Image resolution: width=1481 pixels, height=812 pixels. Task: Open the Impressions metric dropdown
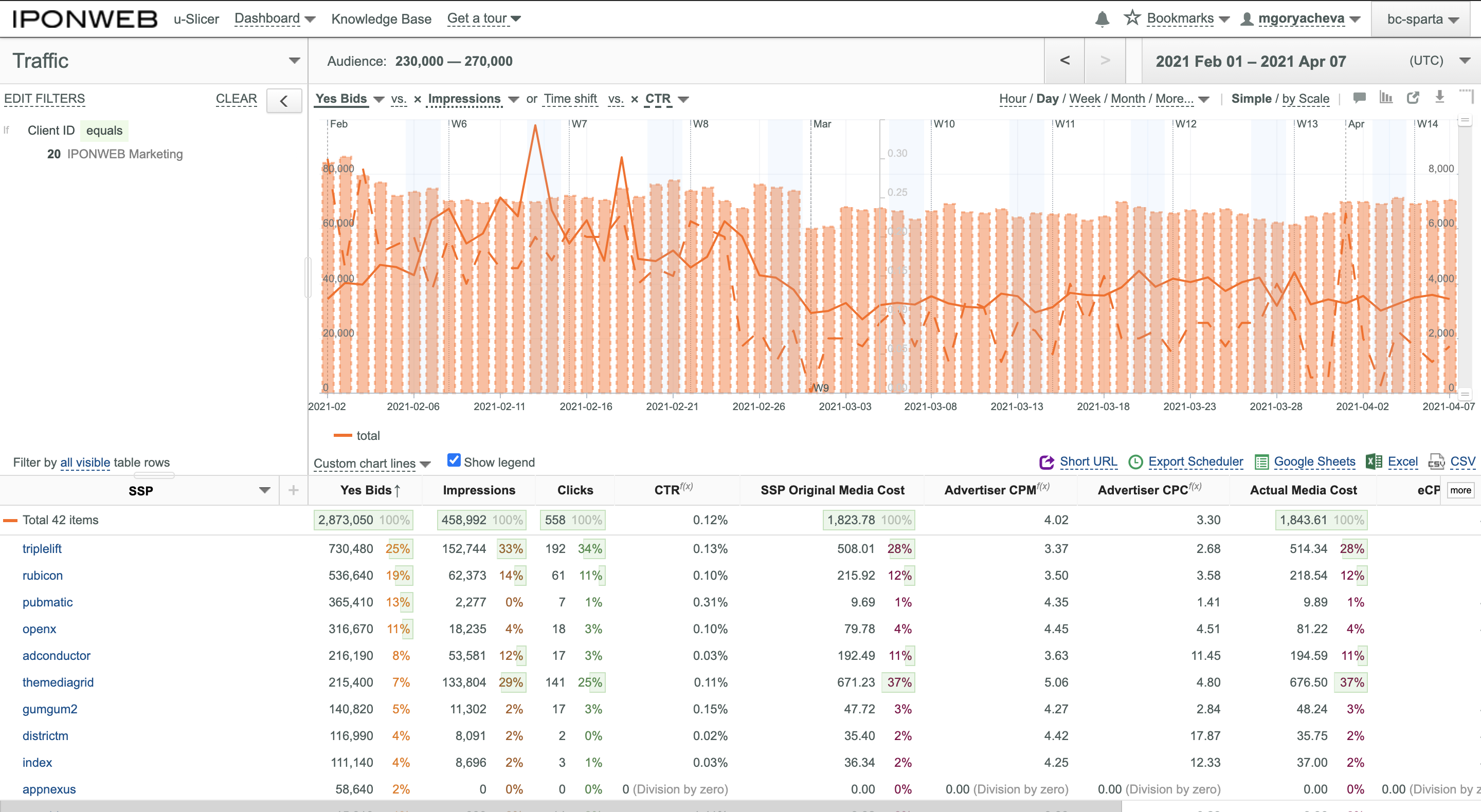tap(513, 99)
